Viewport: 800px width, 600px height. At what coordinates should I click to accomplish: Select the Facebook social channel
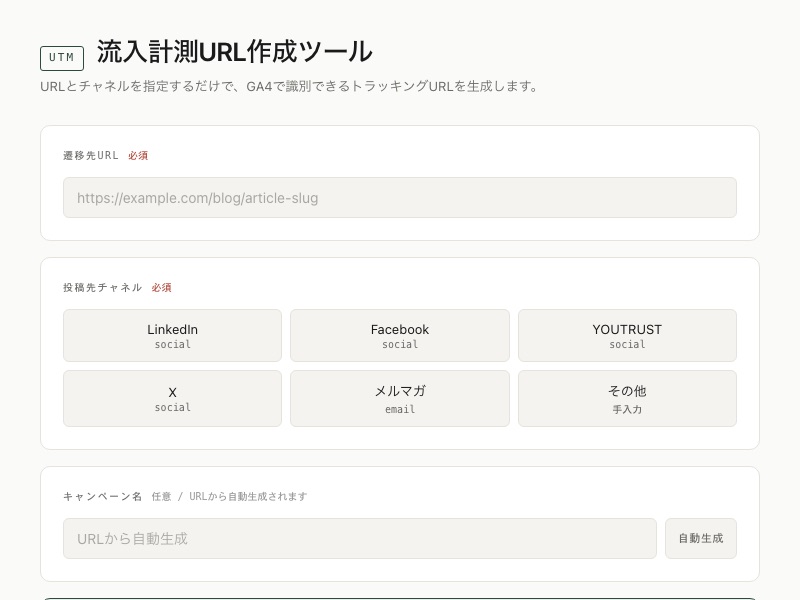399,335
